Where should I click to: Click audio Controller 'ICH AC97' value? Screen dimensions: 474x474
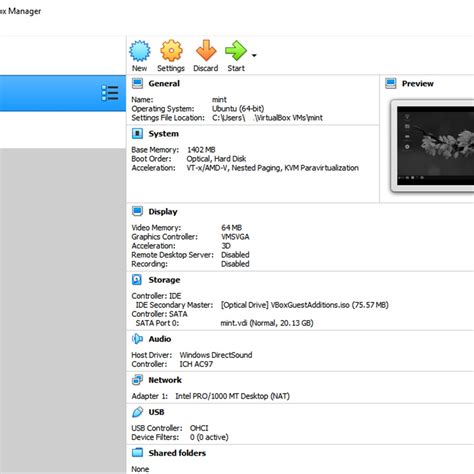(x=196, y=364)
